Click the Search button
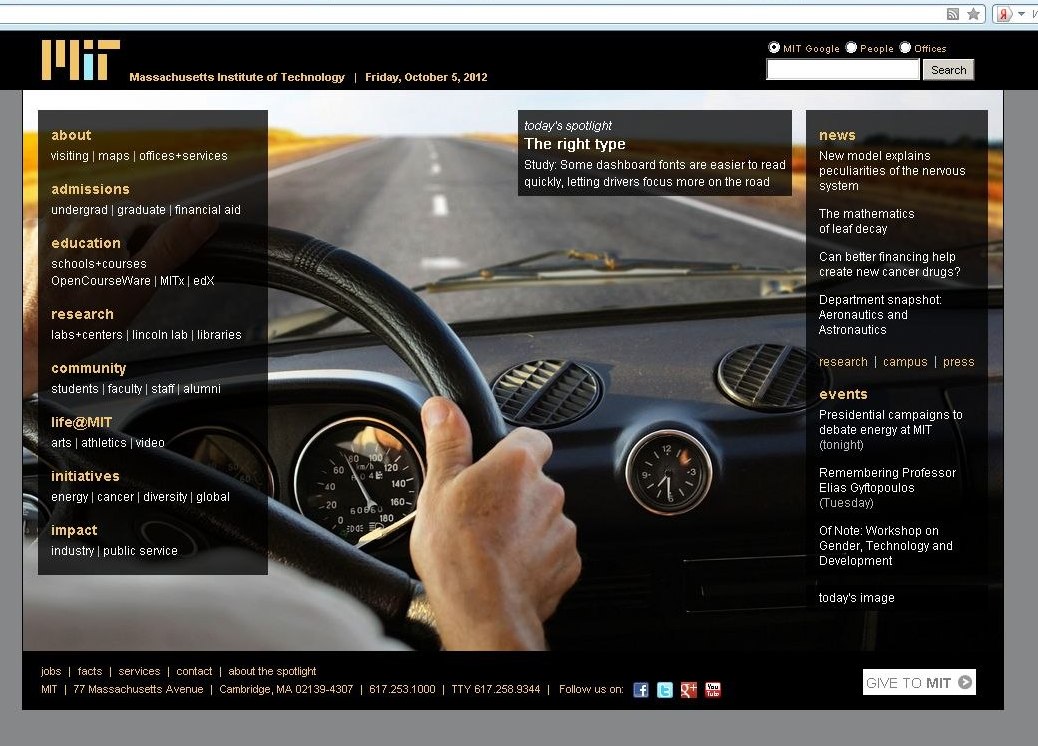The width and height of the screenshot is (1038, 746). pyautogui.click(x=948, y=70)
